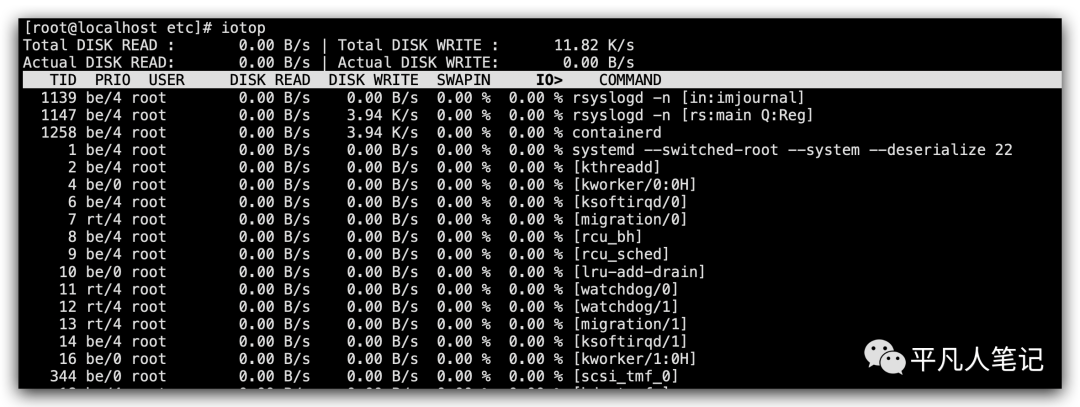
Task: Click the WeChat logo icon in watermark
Action: tap(884, 359)
